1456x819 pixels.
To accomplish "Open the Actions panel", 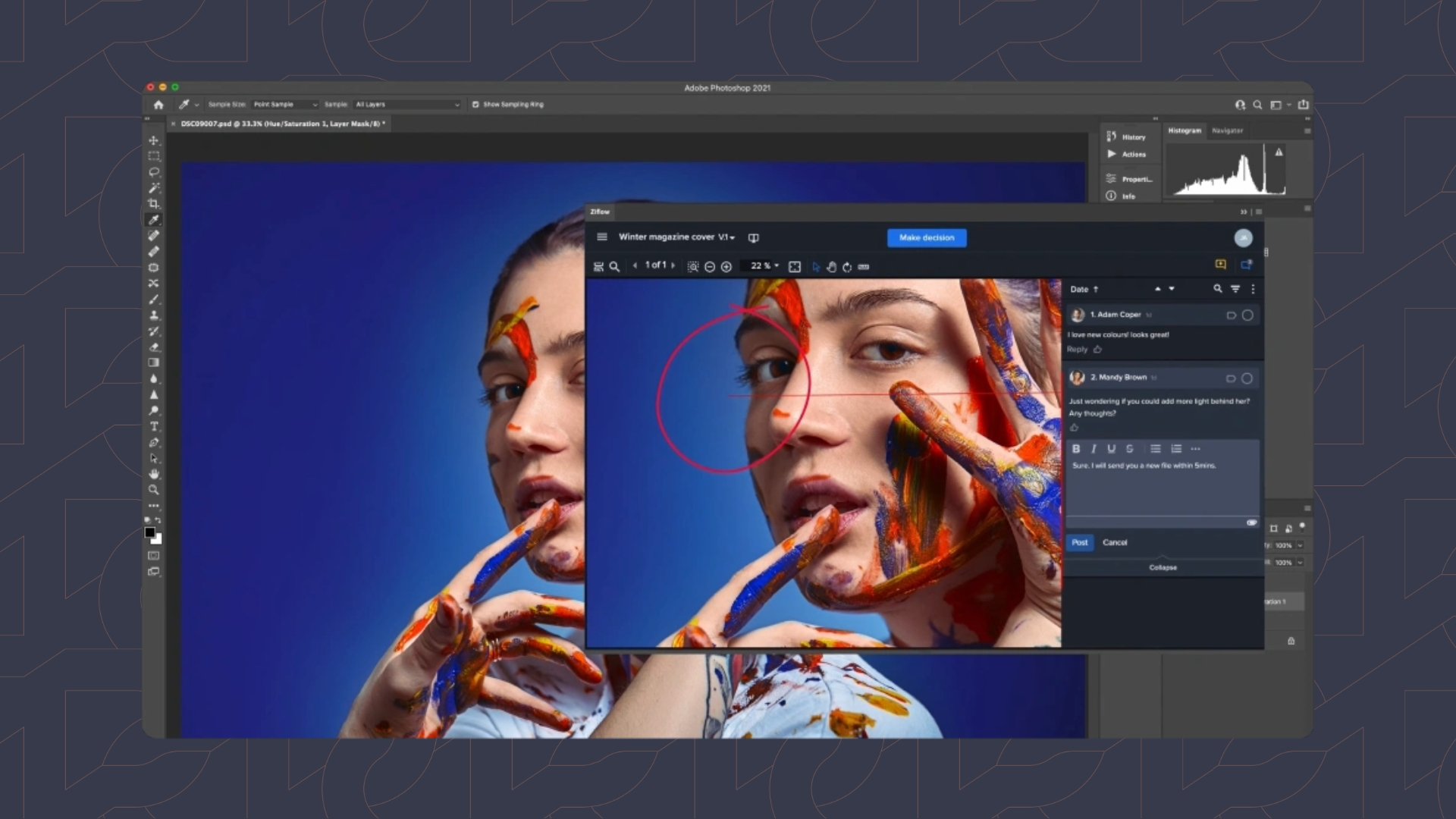I will point(1127,154).
